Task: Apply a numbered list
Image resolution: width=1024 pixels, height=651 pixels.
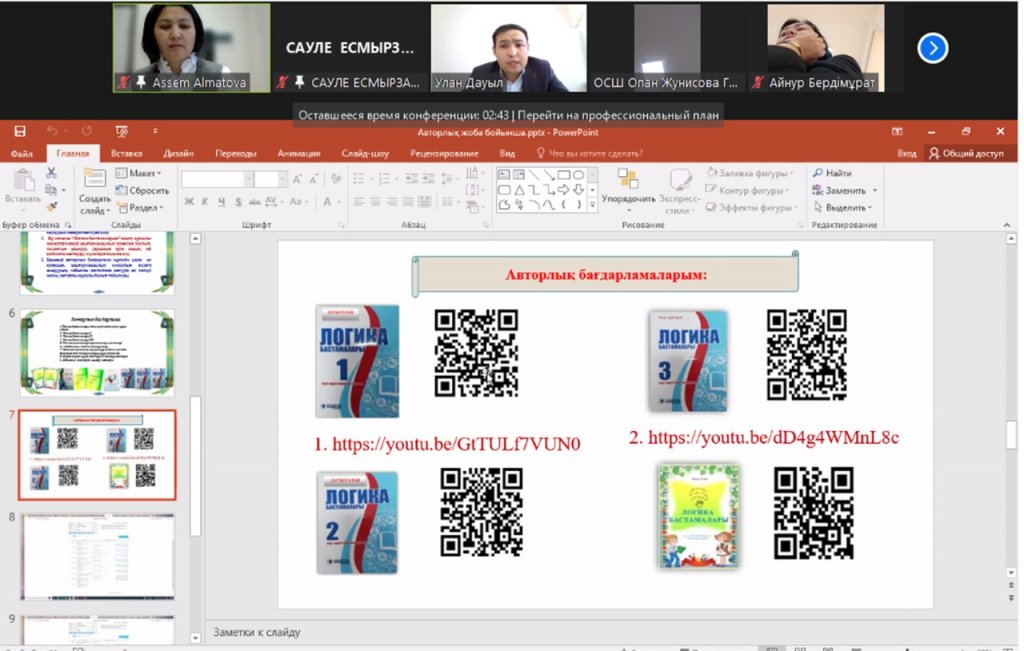Action: point(387,178)
